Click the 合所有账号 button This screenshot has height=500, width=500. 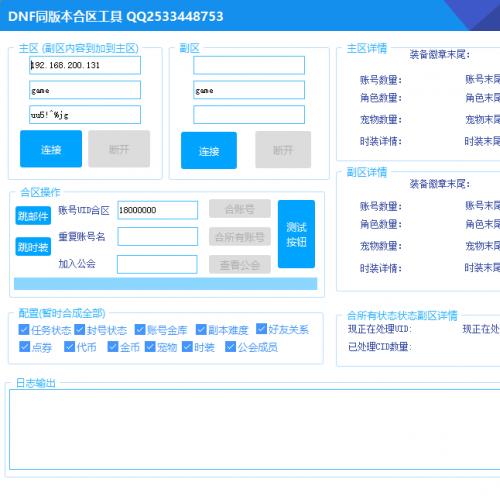(x=240, y=237)
